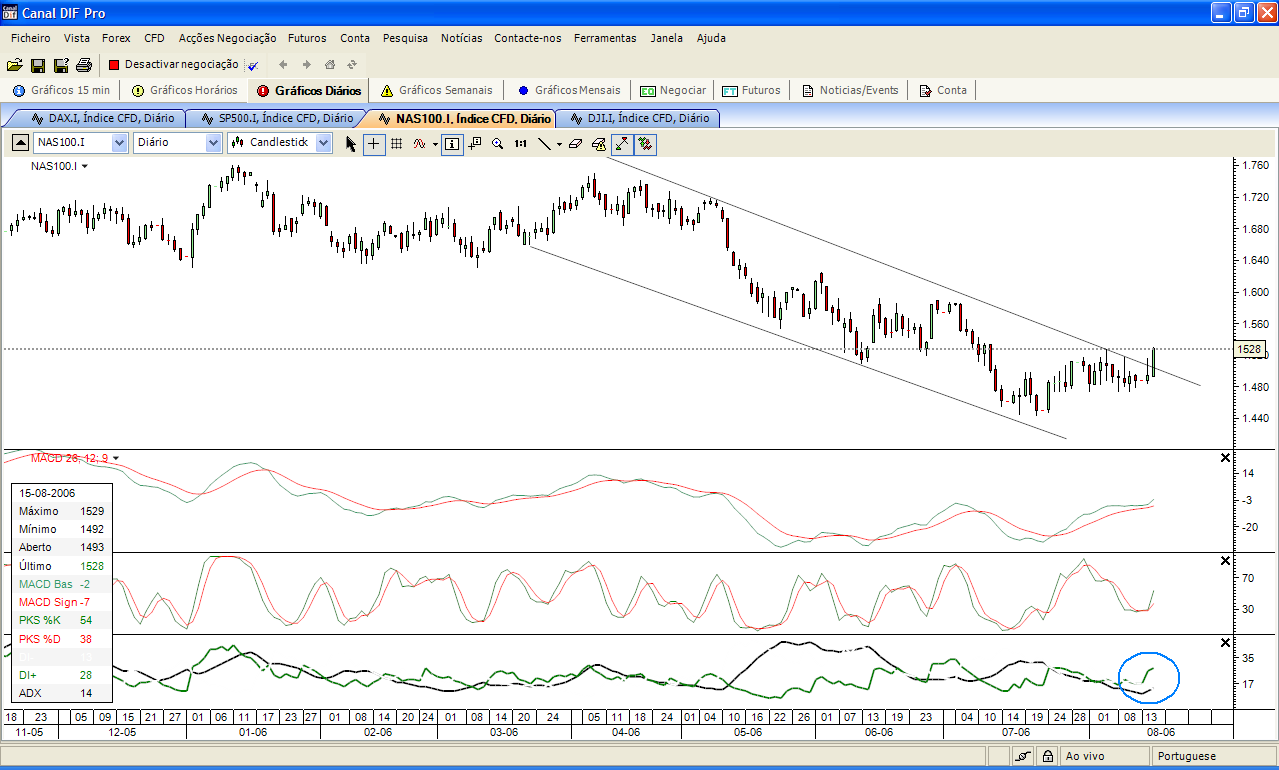Toggle the green-red zigzag arrows button
This screenshot has height=770, width=1279.
(x=646, y=143)
